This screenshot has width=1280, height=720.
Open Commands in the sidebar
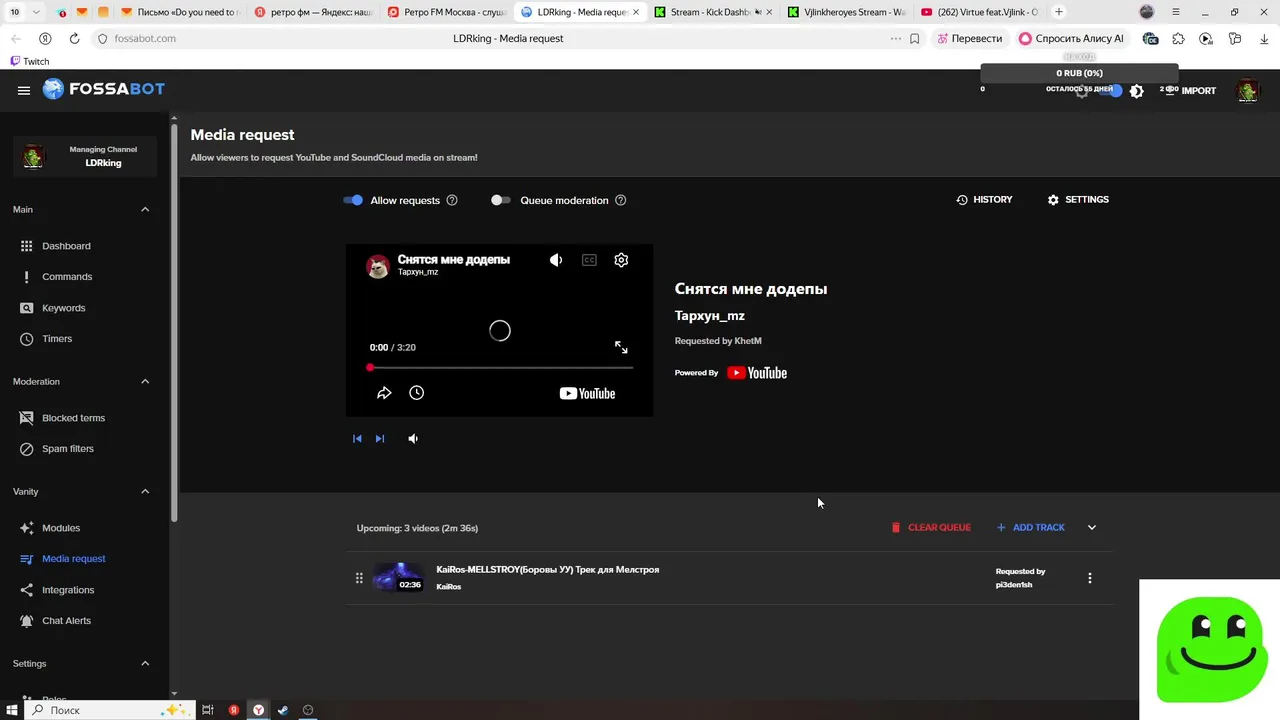[x=67, y=277]
